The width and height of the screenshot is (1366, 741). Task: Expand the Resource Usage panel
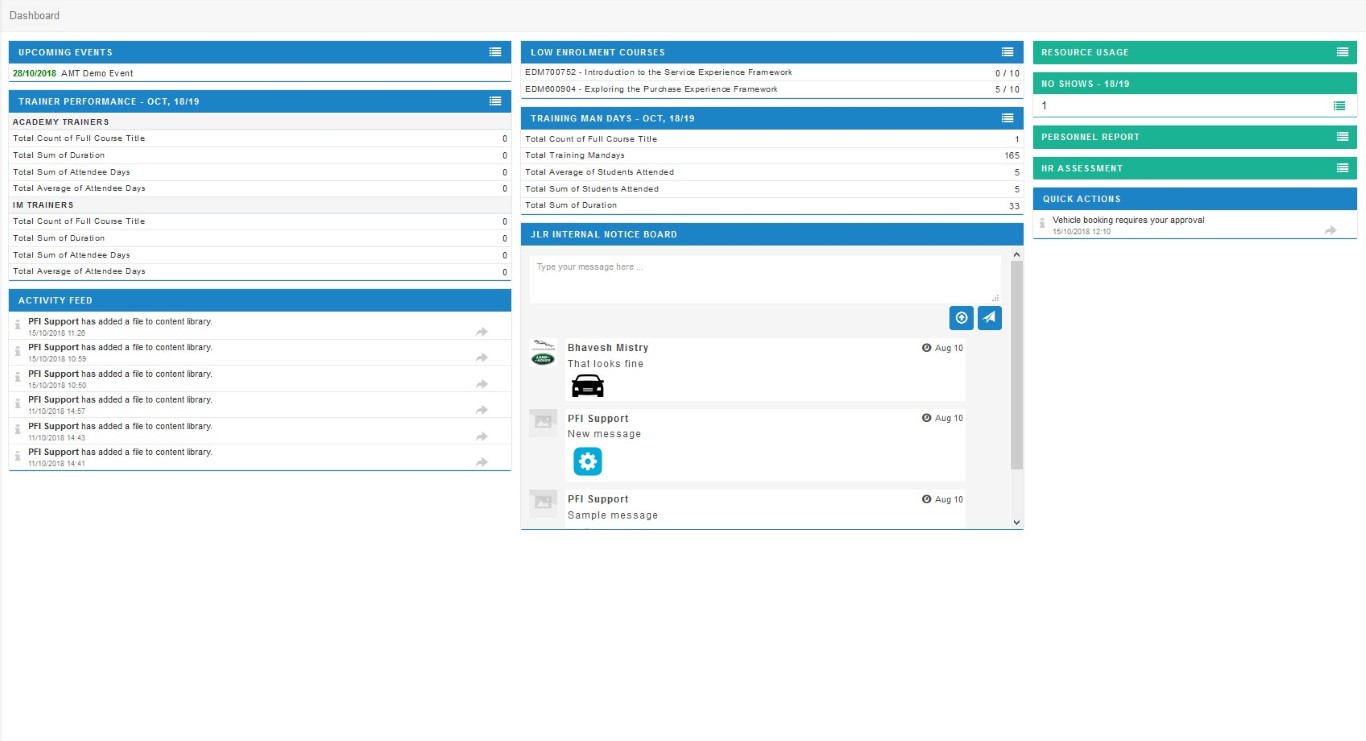click(1342, 52)
